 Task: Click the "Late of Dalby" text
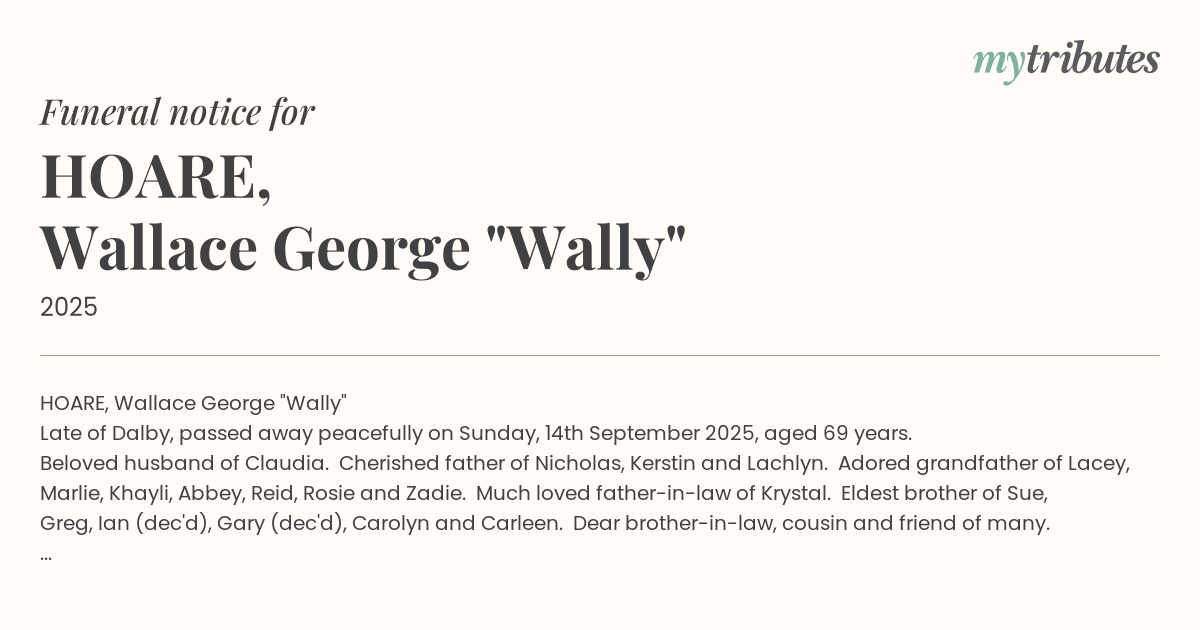coord(105,434)
